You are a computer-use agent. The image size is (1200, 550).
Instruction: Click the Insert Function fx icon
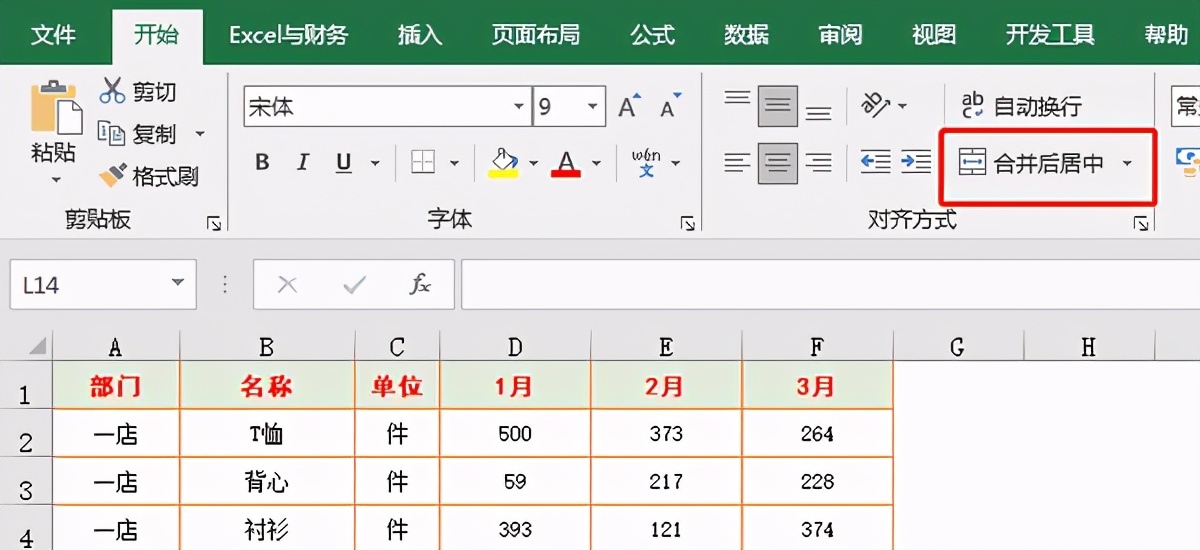coord(421,285)
